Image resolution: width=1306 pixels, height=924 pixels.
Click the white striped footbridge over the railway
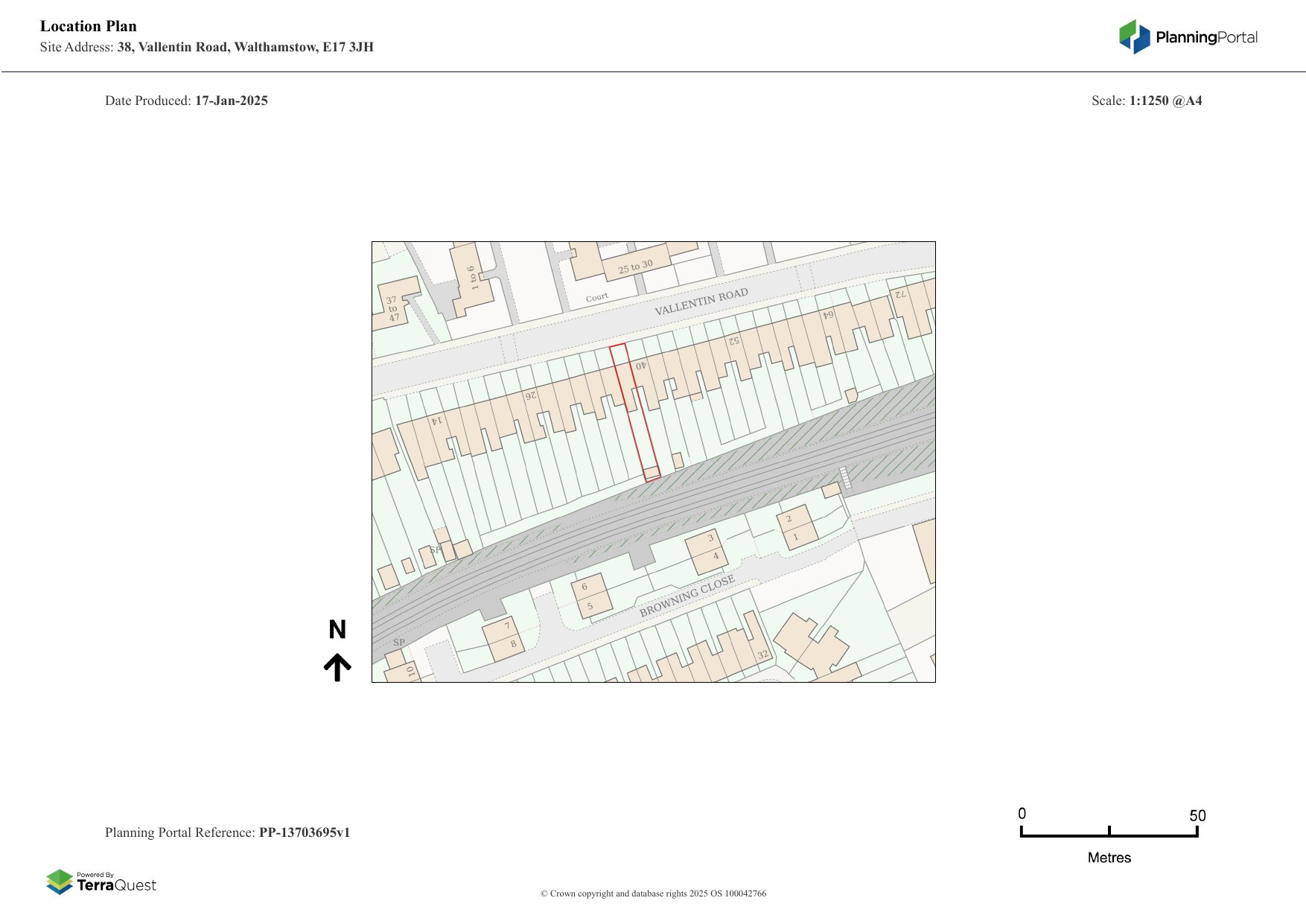click(x=845, y=478)
